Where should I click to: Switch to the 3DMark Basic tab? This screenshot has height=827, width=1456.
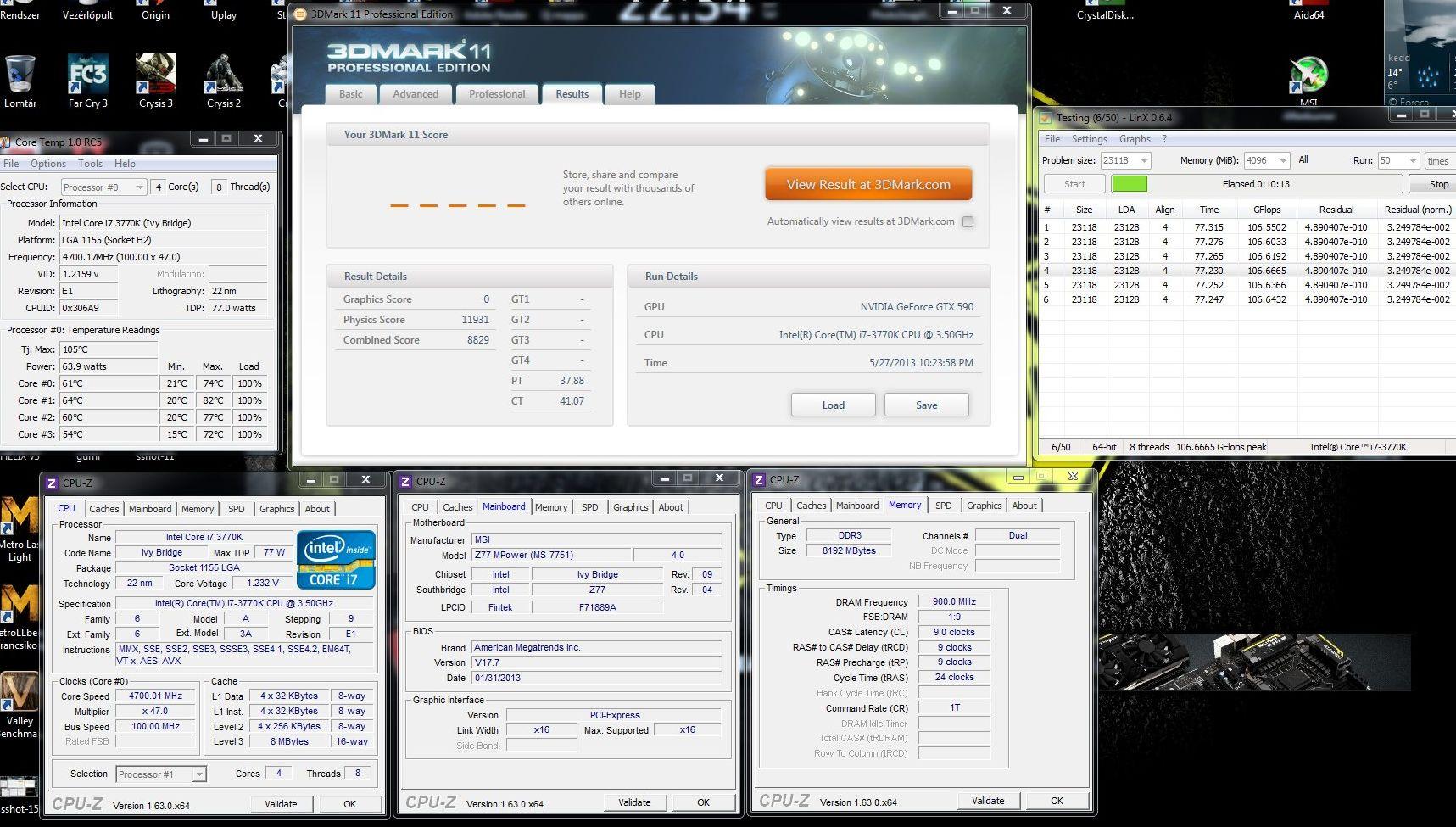click(351, 94)
